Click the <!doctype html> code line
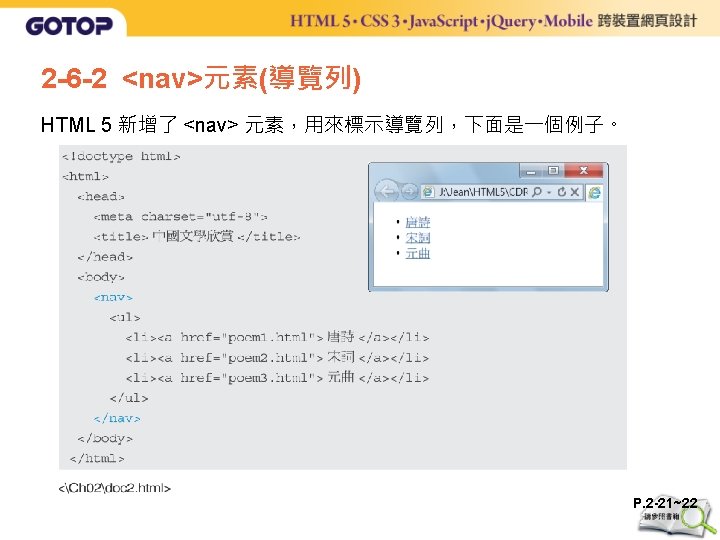This screenshot has height=540, width=720. click(x=121, y=157)
